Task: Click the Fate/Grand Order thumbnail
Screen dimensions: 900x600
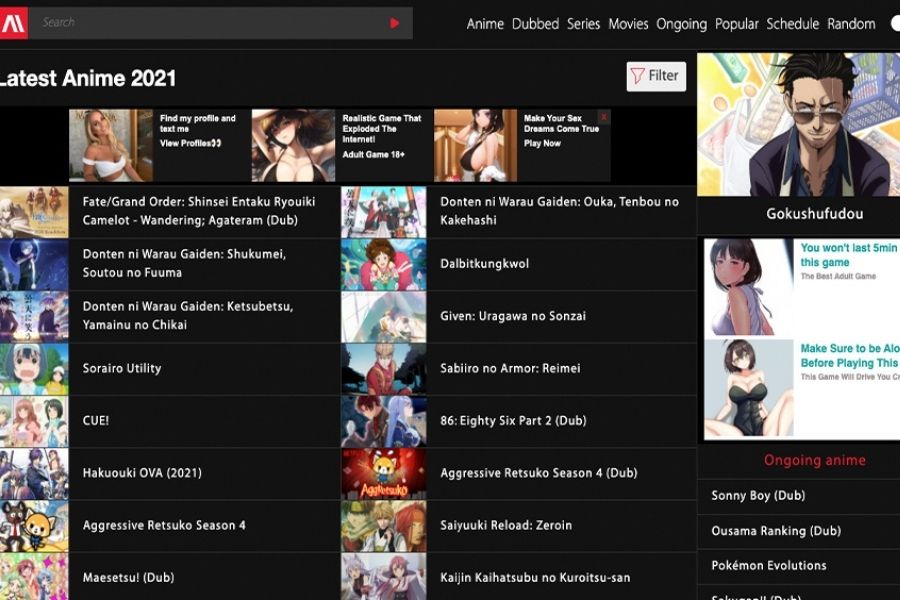Action: [x=34, y=212]
